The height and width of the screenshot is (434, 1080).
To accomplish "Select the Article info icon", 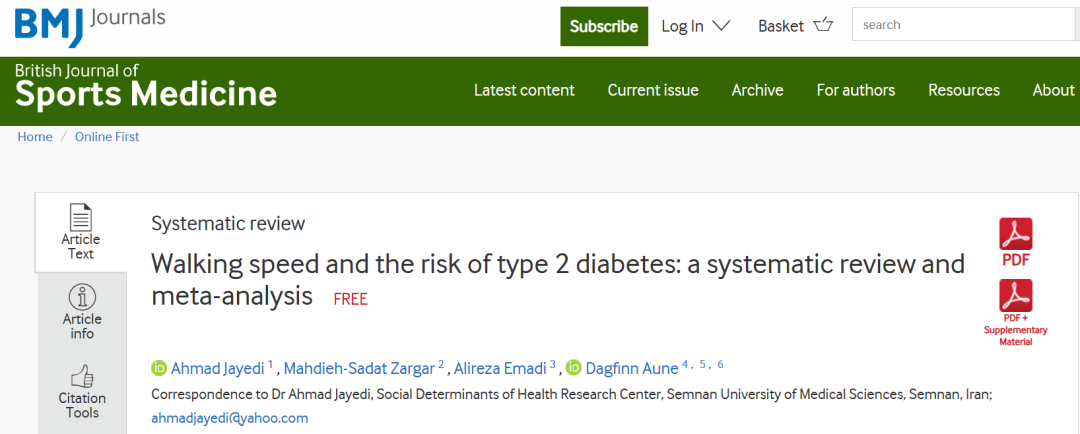I will point(82,298).
